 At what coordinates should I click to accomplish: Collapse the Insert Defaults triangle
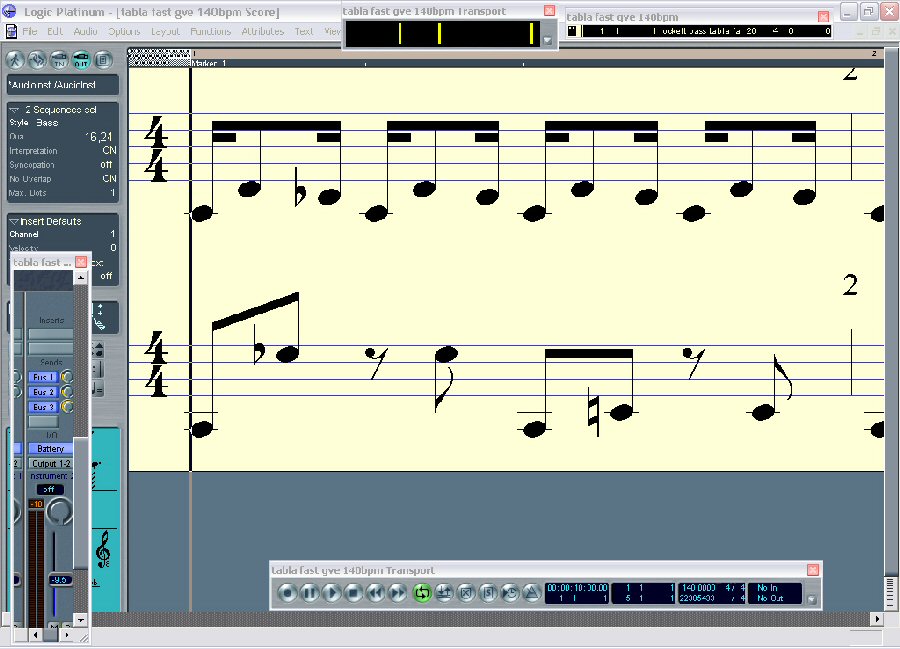[14, 221]
